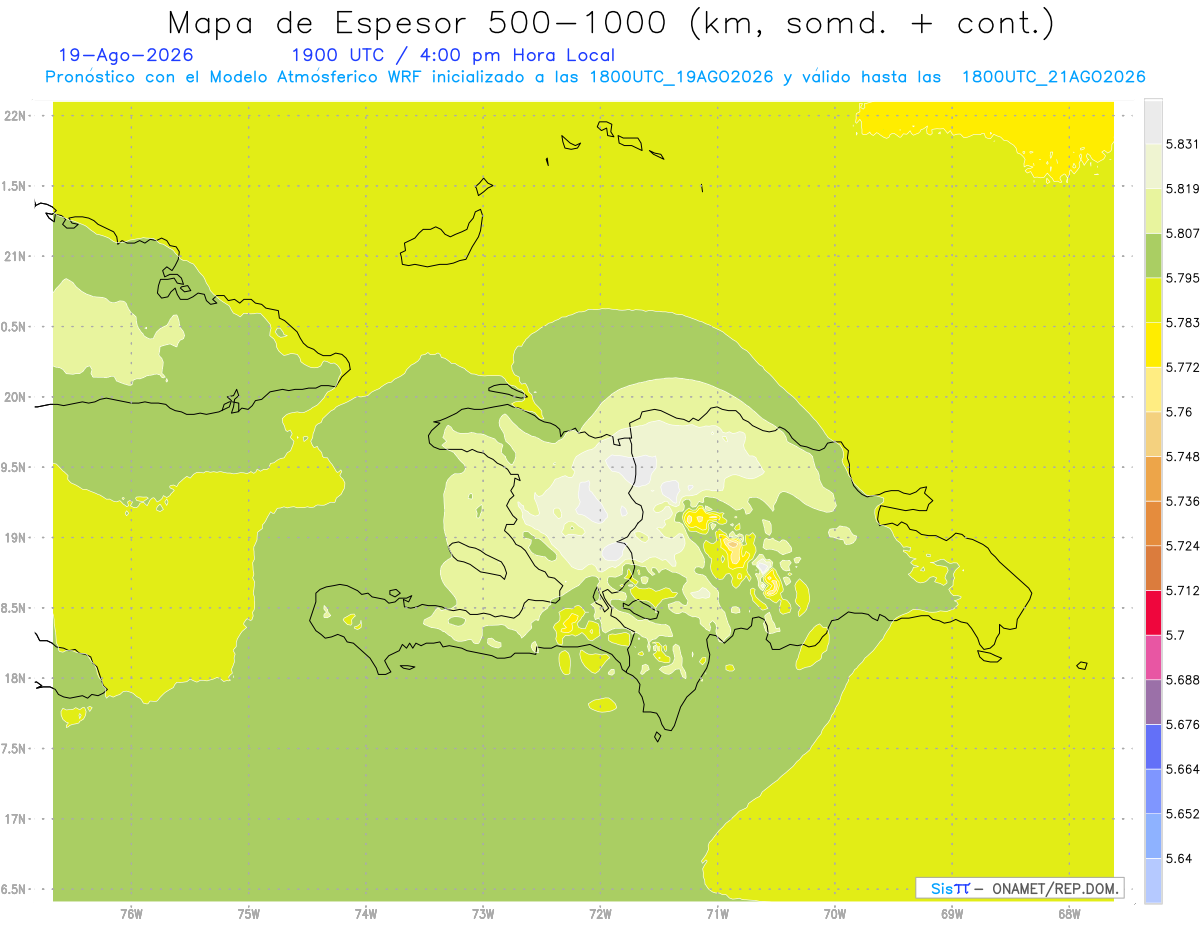Click the 73W longitude axis label

click(483, 914)
